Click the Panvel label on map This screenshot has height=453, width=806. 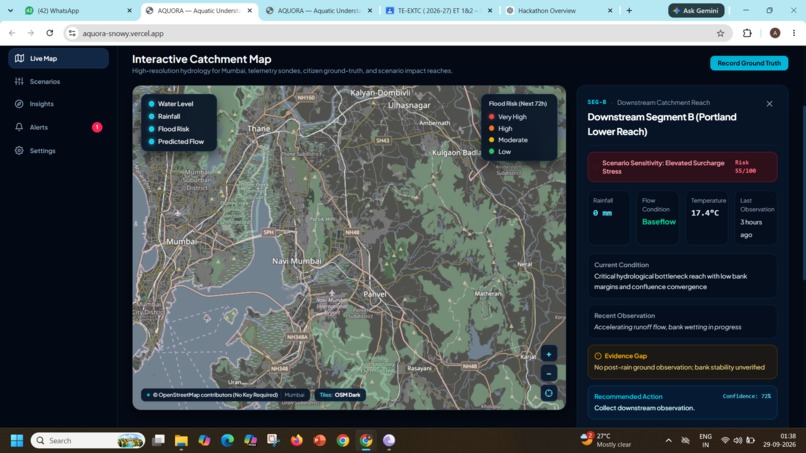coord(375,294)
